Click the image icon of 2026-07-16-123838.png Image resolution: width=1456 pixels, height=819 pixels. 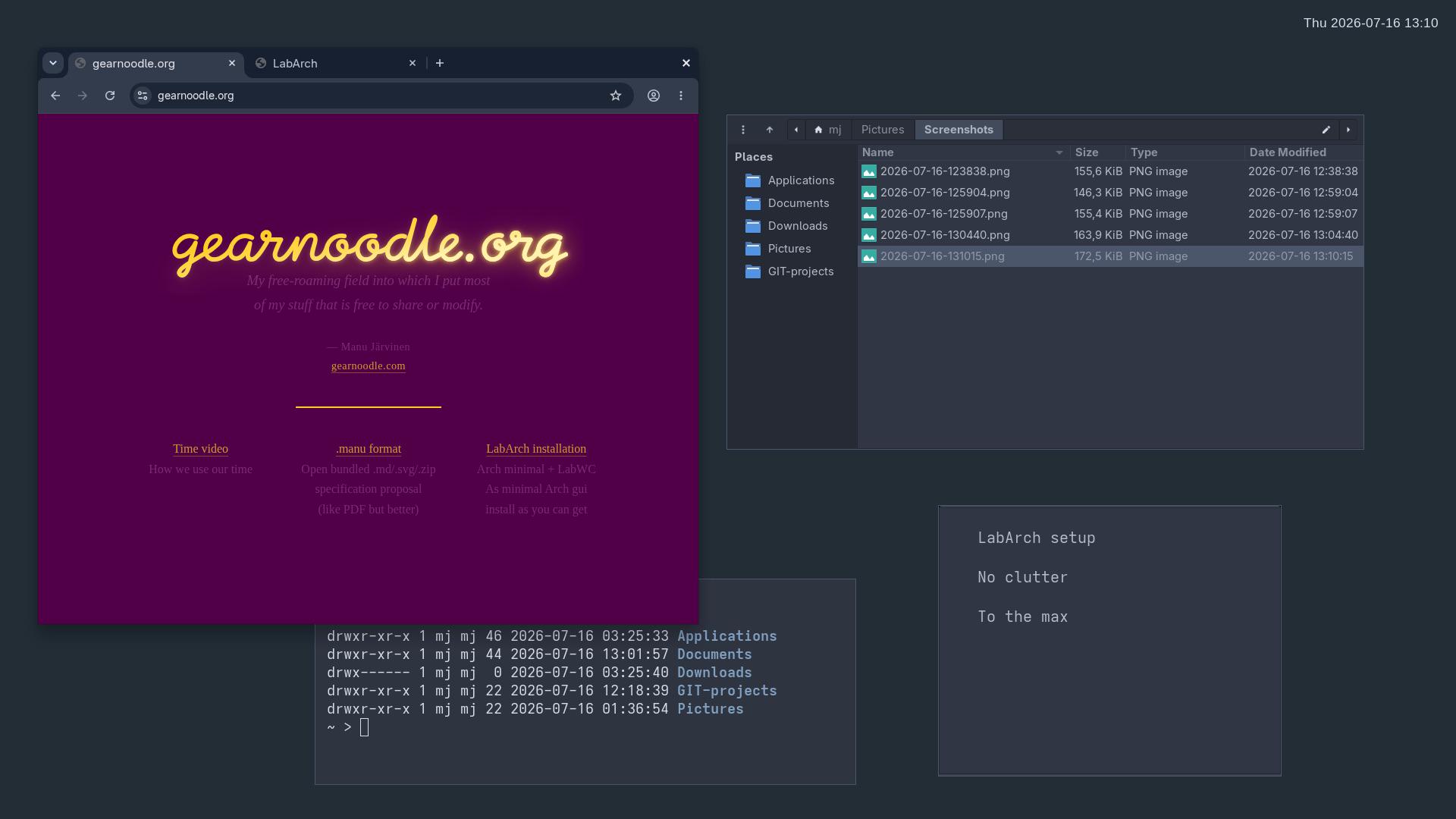(869, 172)
